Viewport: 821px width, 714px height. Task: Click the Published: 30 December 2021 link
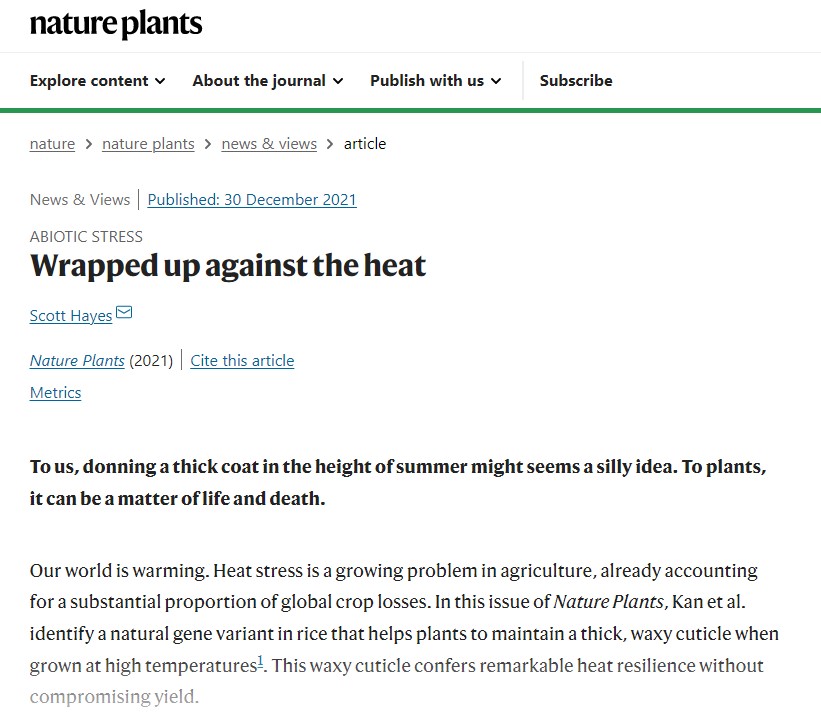coord(252,200)
